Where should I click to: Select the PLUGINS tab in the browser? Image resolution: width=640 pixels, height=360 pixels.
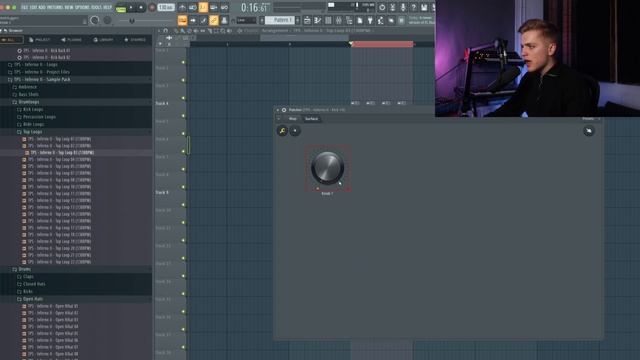click(71, 40)
